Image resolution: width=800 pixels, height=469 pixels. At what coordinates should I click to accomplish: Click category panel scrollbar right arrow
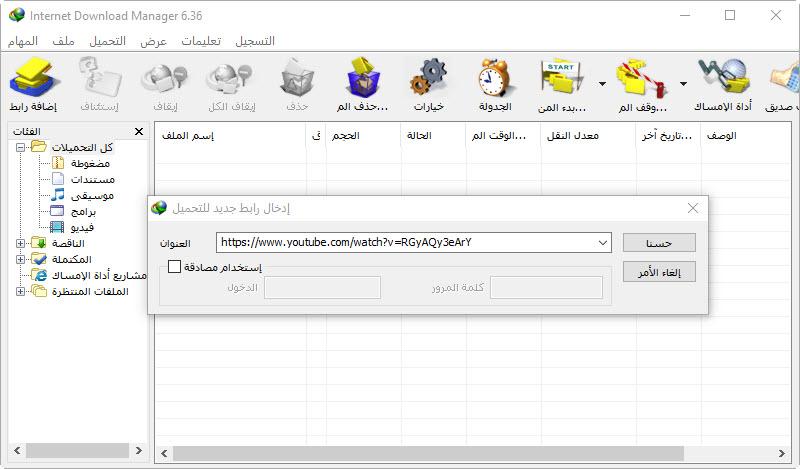139,451
